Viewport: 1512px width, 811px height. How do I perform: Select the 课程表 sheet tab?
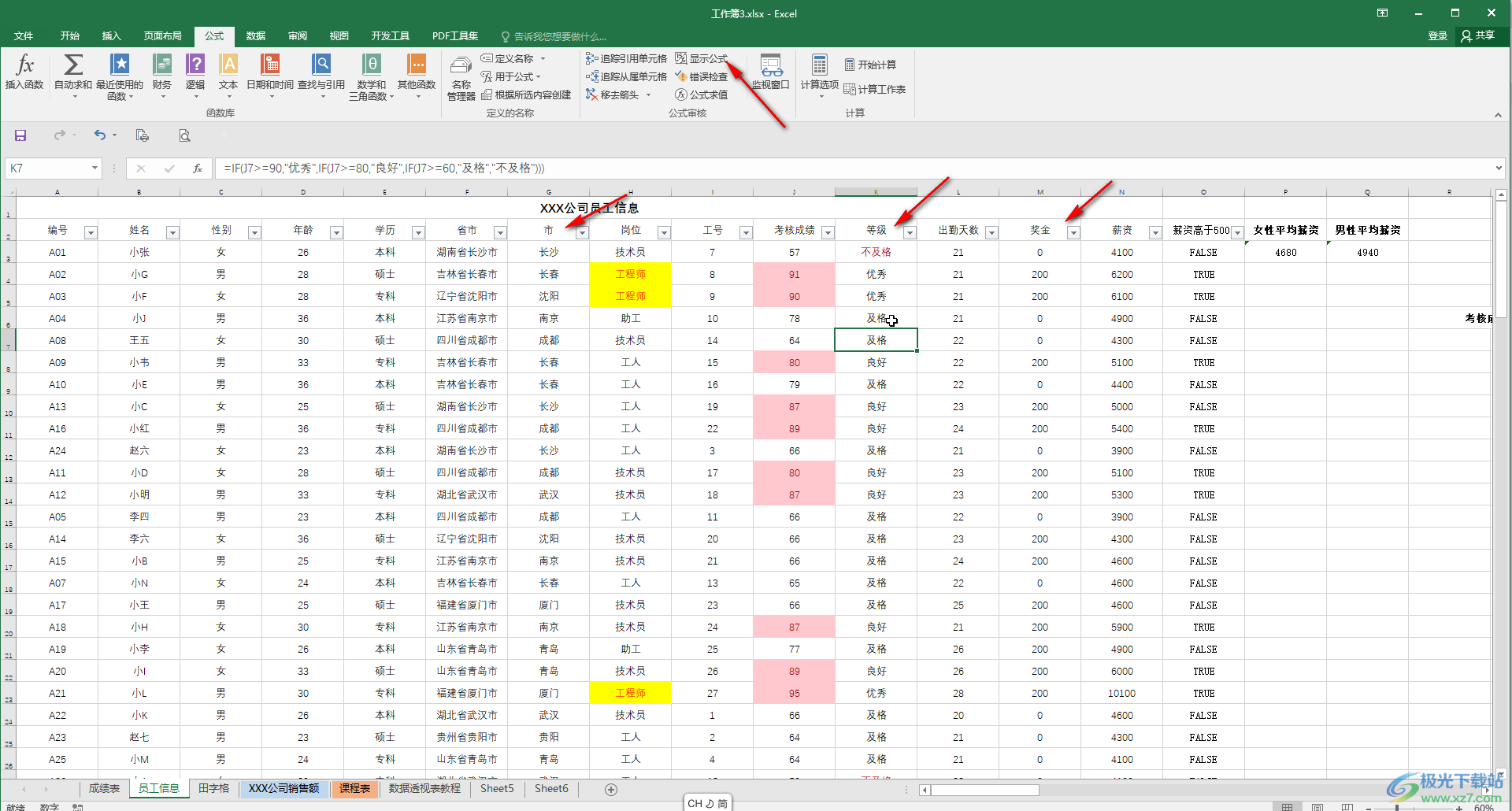[354, 788]
